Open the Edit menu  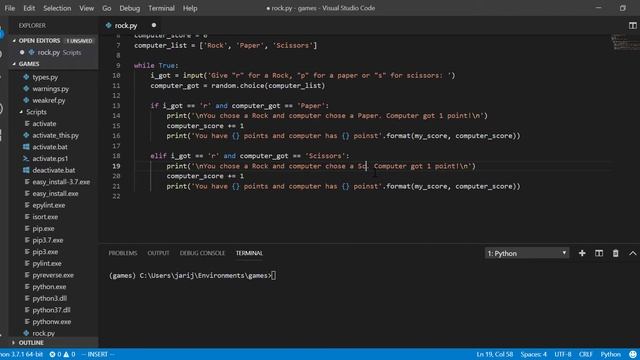coord(29,8)
